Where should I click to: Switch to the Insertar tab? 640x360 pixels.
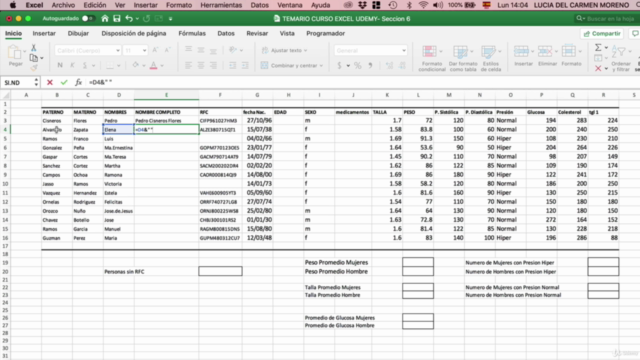(x=44, y=33)
